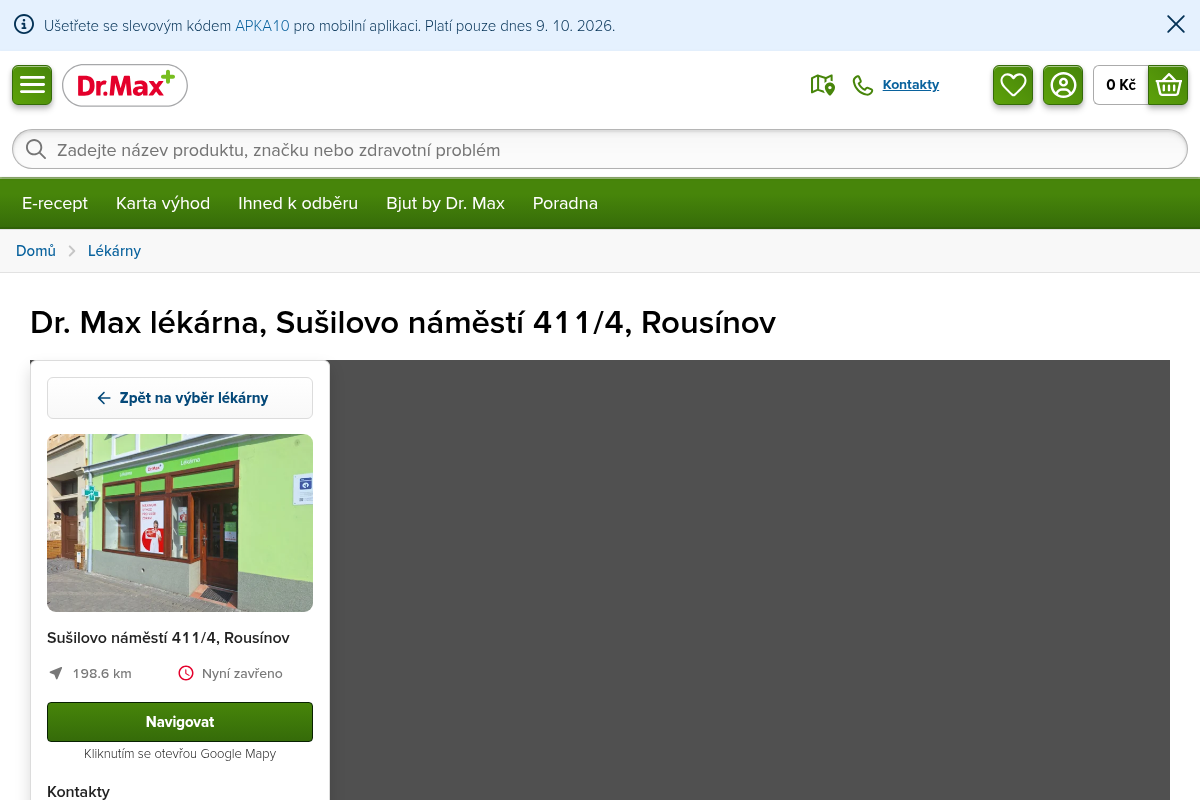
Task: Open Bjut by Dr. Max section
Action: pos(445,203)
